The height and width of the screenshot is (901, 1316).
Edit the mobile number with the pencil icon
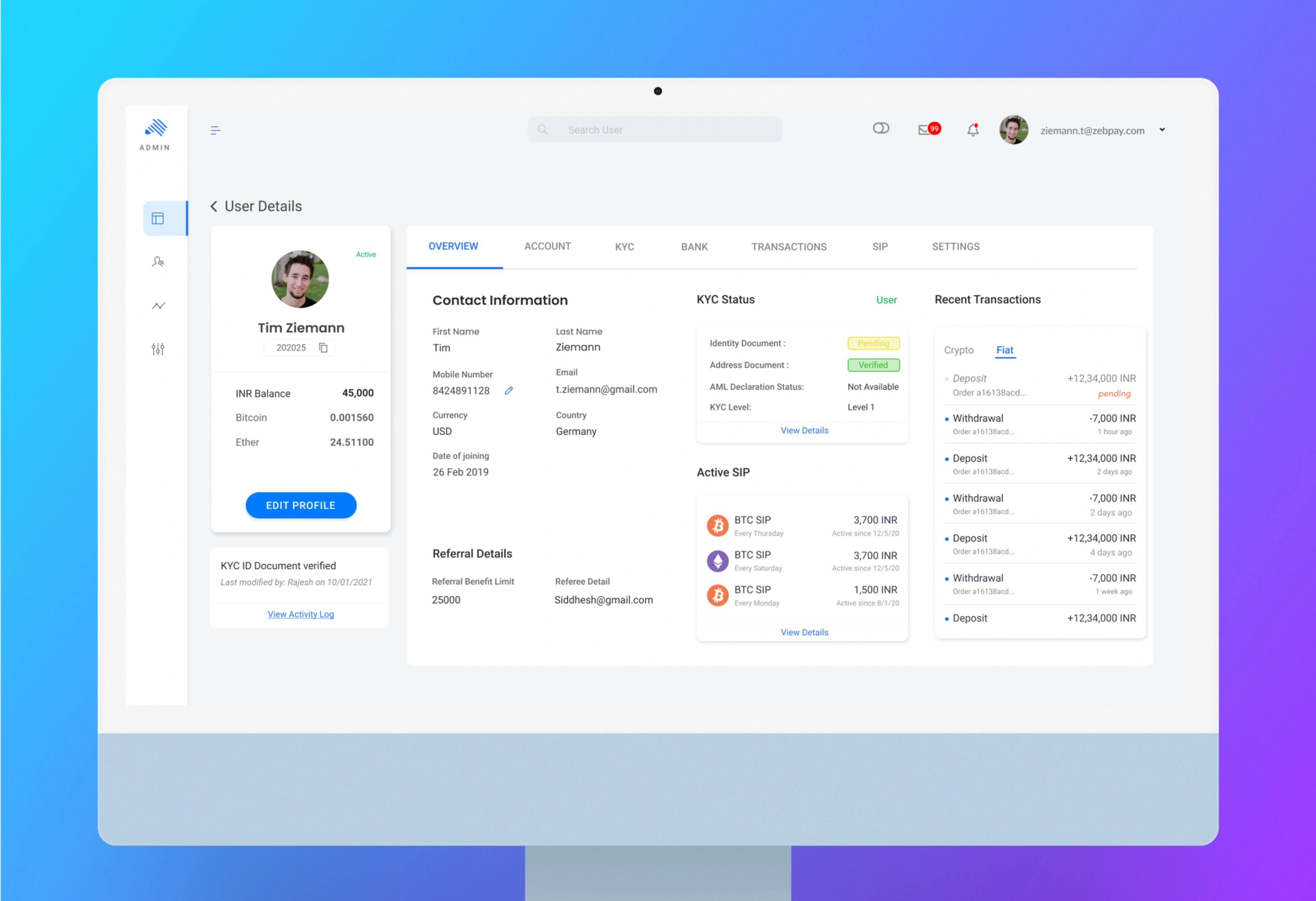coord(509,391)
